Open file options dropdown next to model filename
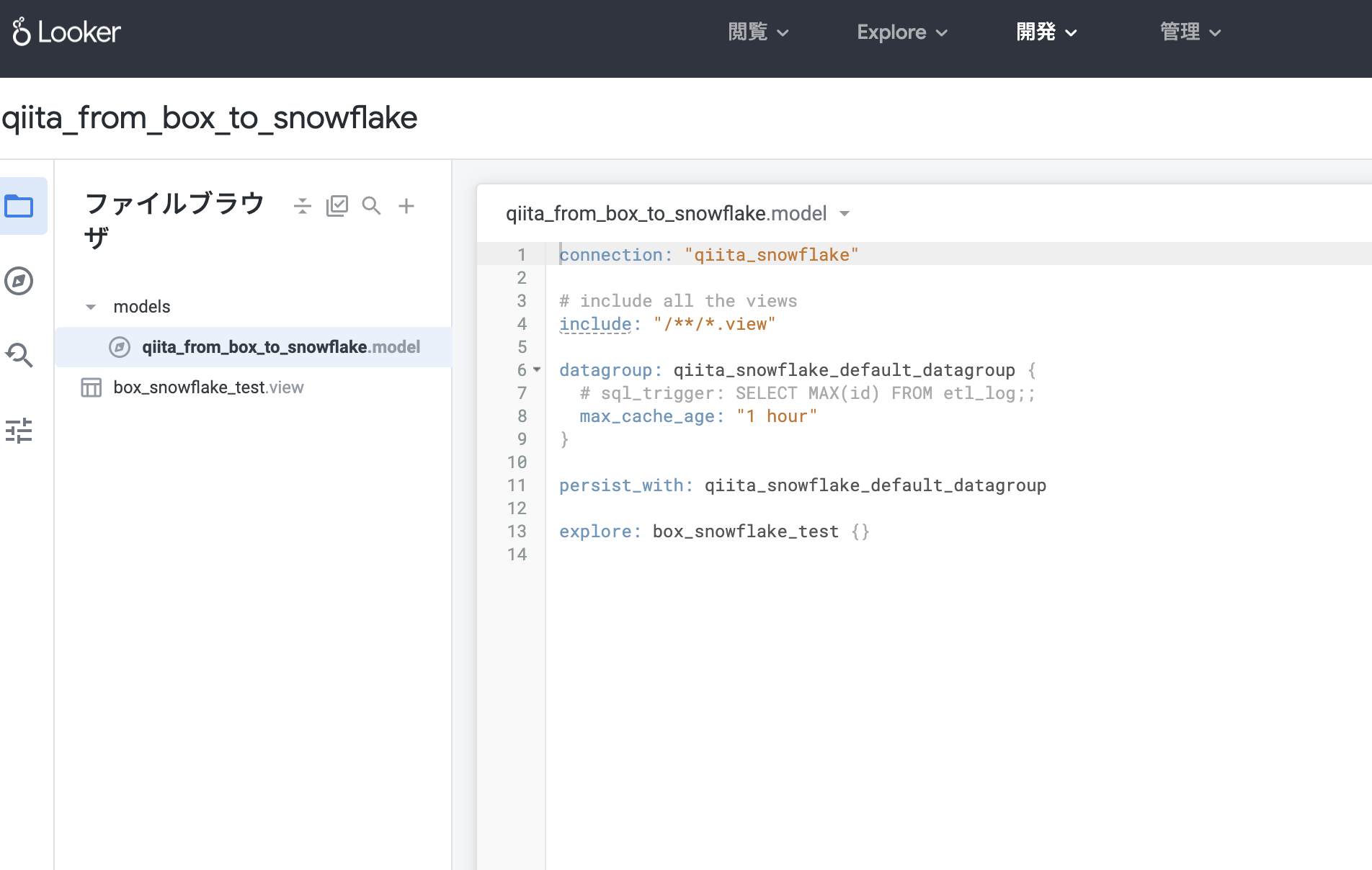Image resolution: width=1372 pixels, height=870 pixels. [845, 214]
